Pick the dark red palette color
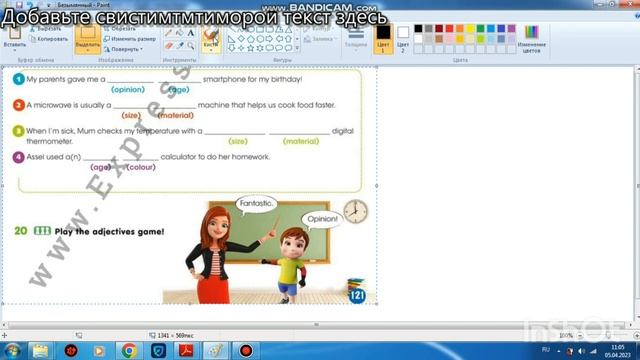640x360 pixels. tap(439, 28)
